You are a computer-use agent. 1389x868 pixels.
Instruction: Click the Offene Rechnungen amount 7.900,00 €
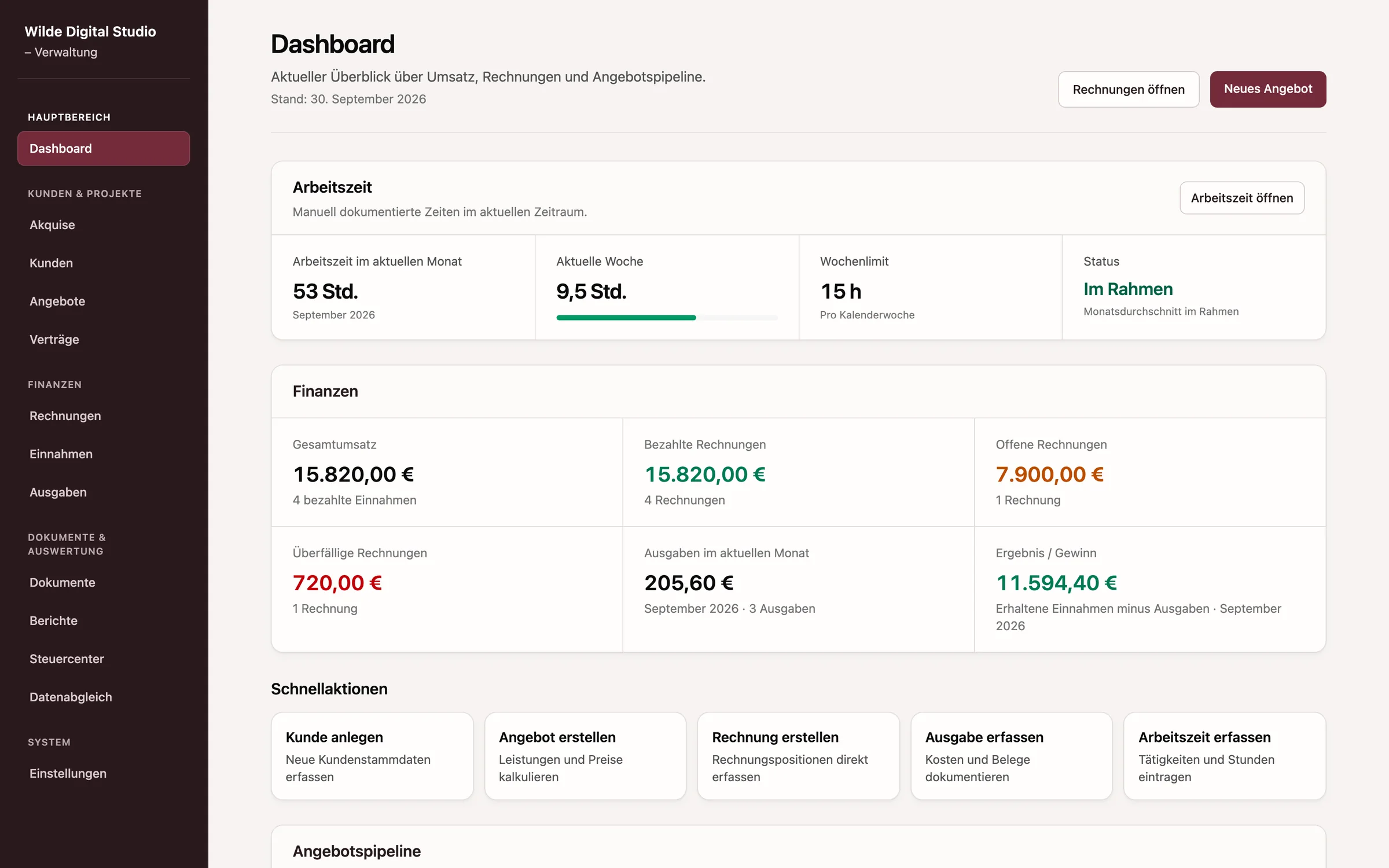(x=1050, y=475)
